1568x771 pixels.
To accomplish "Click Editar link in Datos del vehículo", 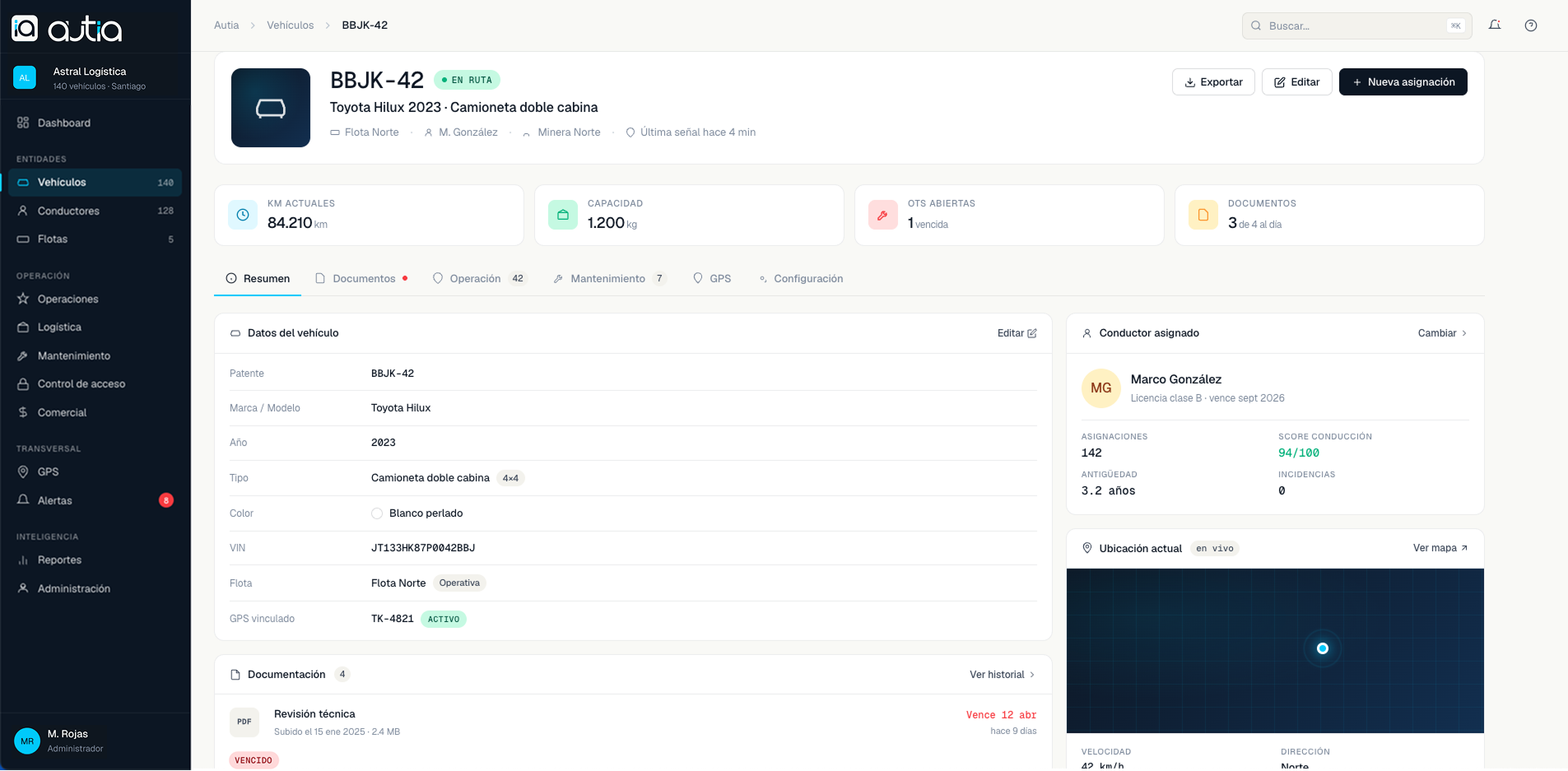I will tap(1017, 333).
